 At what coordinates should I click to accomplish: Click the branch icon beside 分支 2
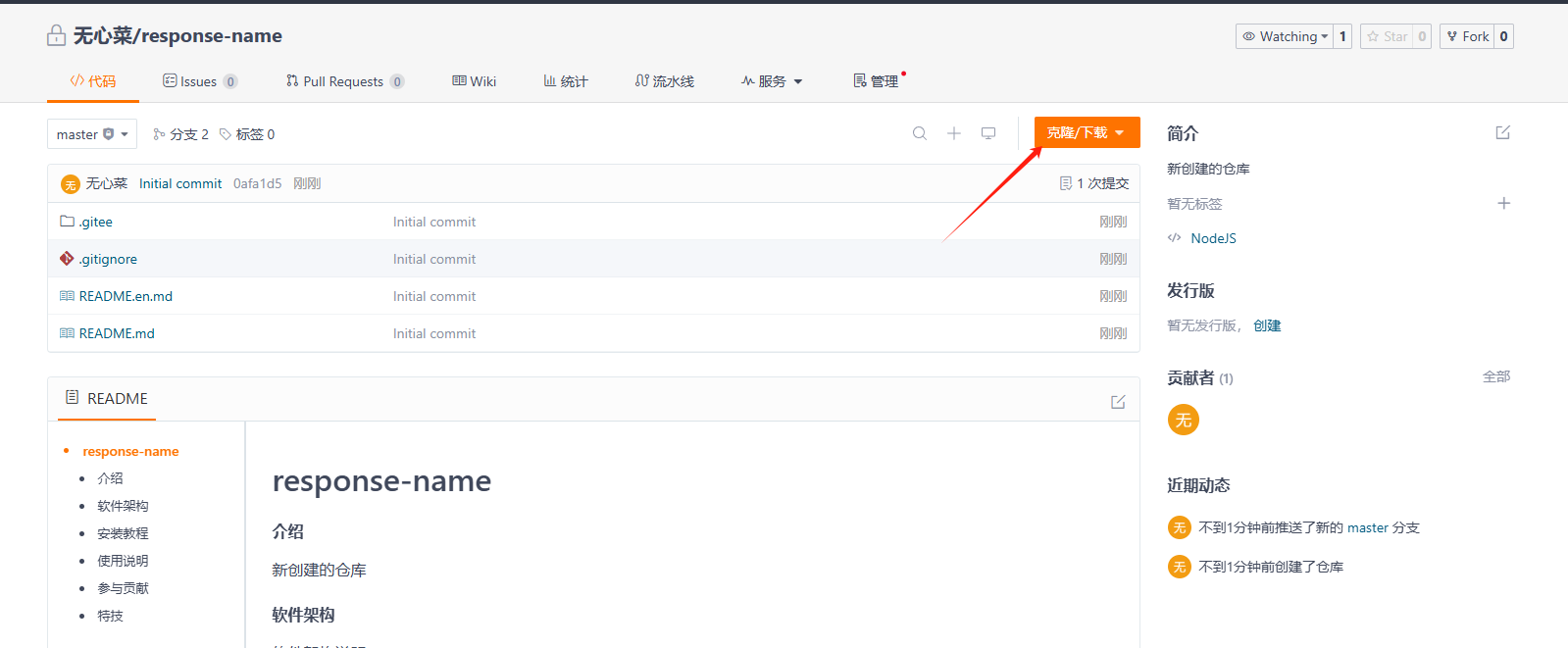click(159, 134)
